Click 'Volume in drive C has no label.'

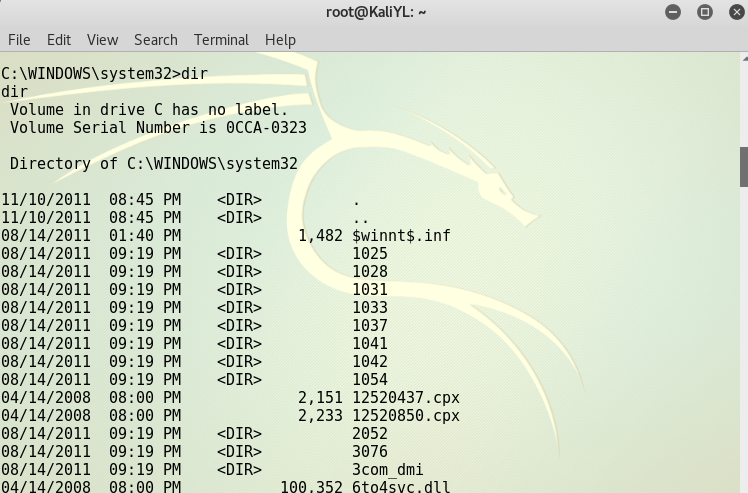click(149, 110)
